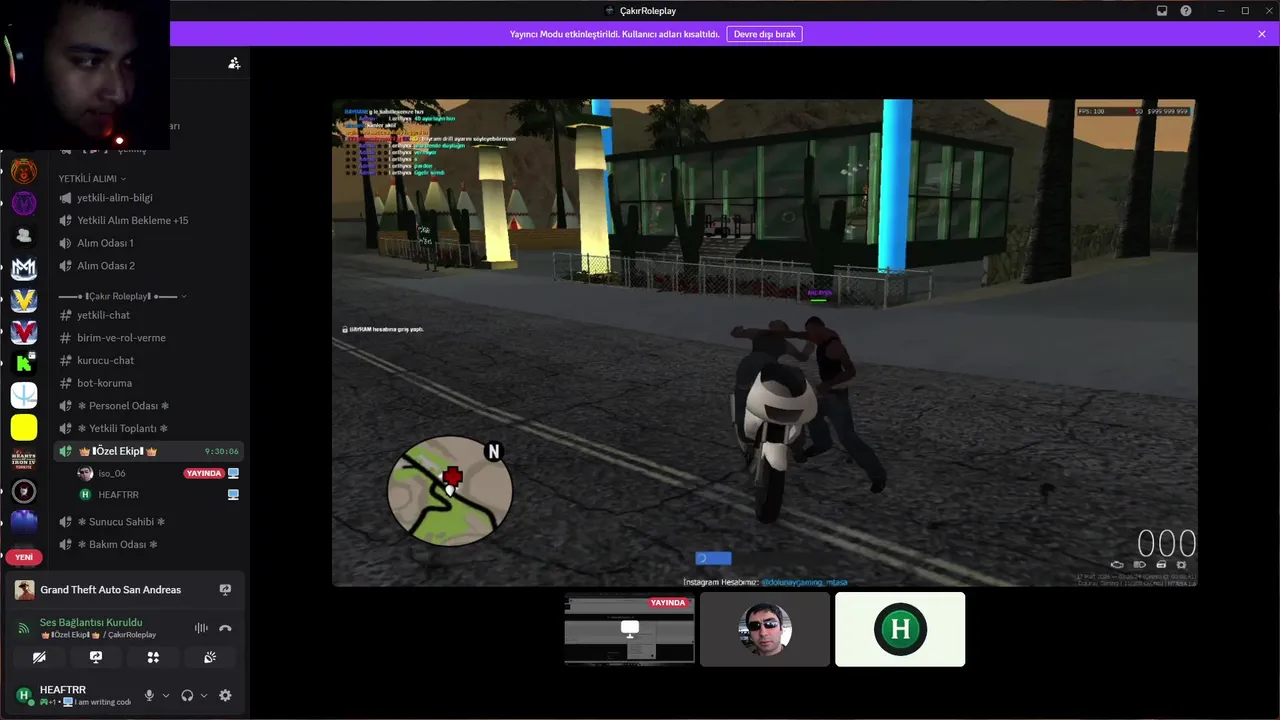1280x720 pixels.
Task: Select the sunglasses avatar participant tile
Action: (765, 629)
